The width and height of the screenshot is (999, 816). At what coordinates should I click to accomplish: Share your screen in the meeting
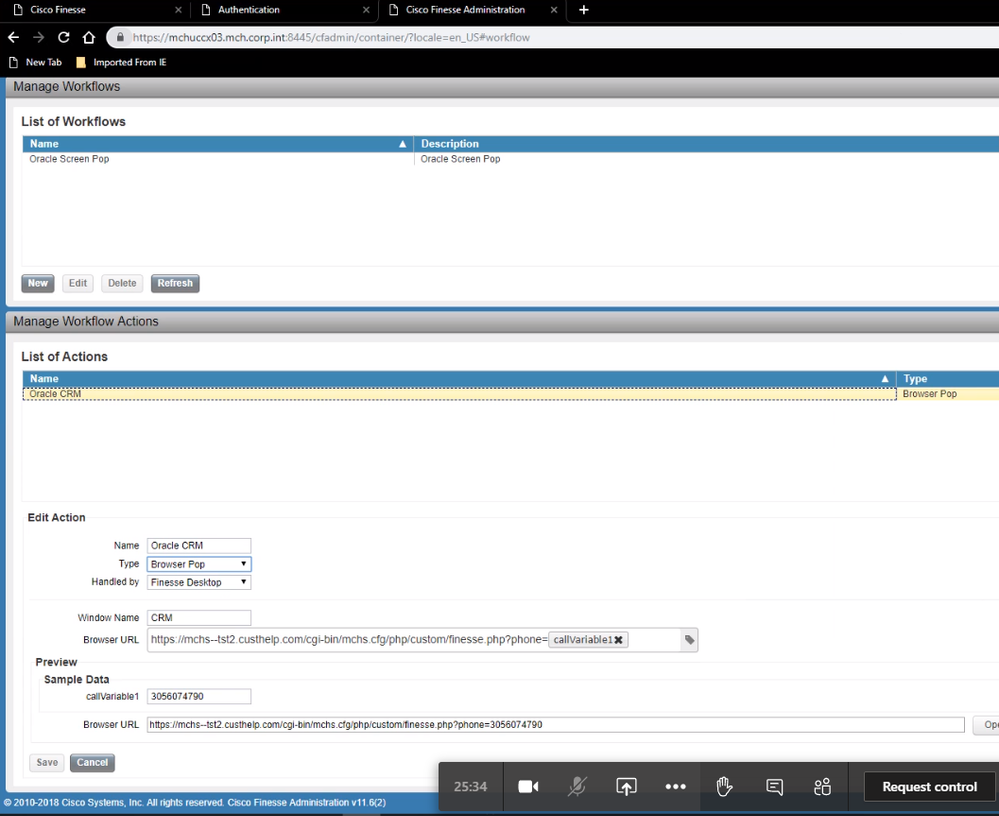(626, 787)
